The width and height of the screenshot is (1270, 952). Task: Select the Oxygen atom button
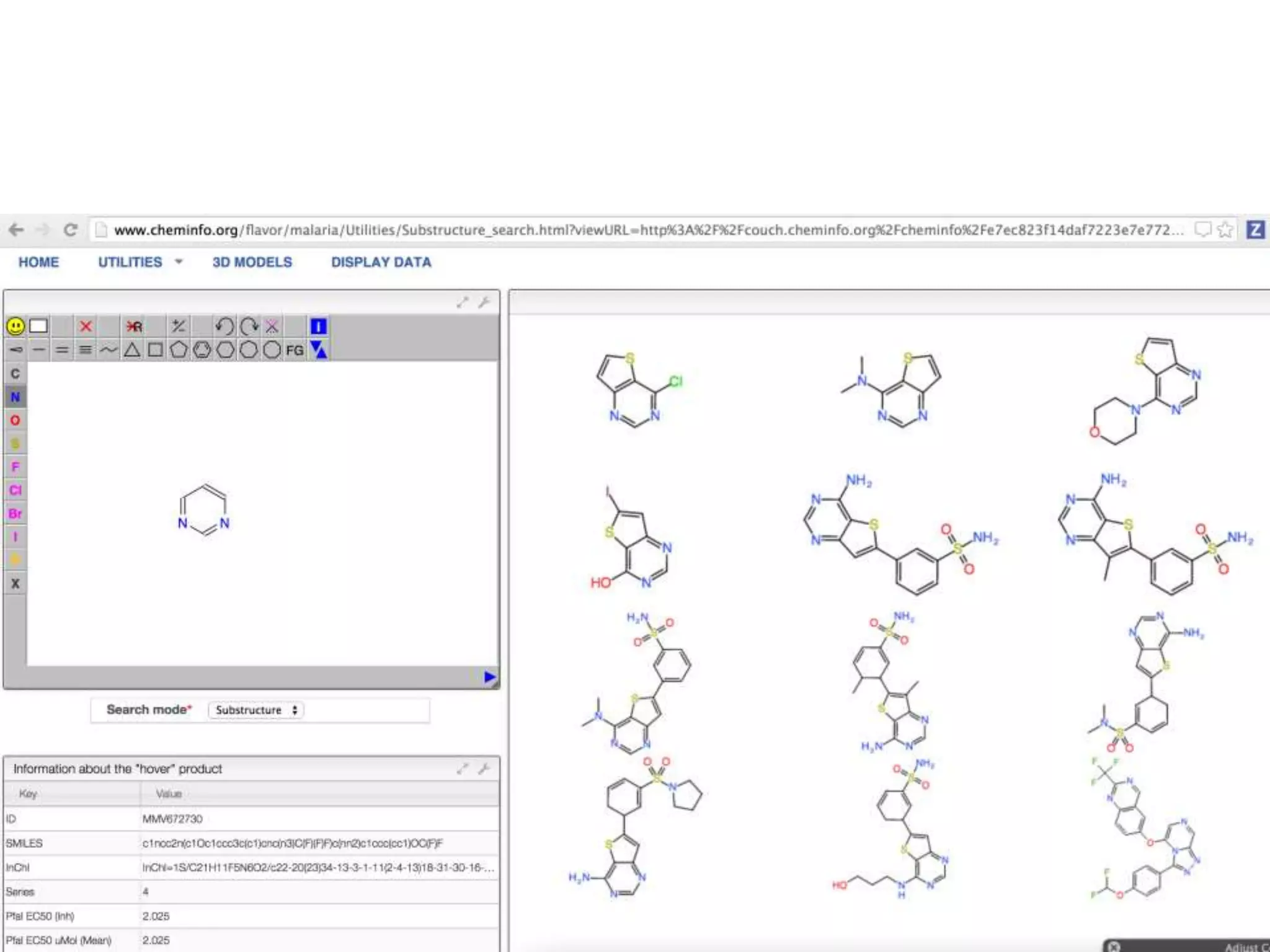pos(16,420)
